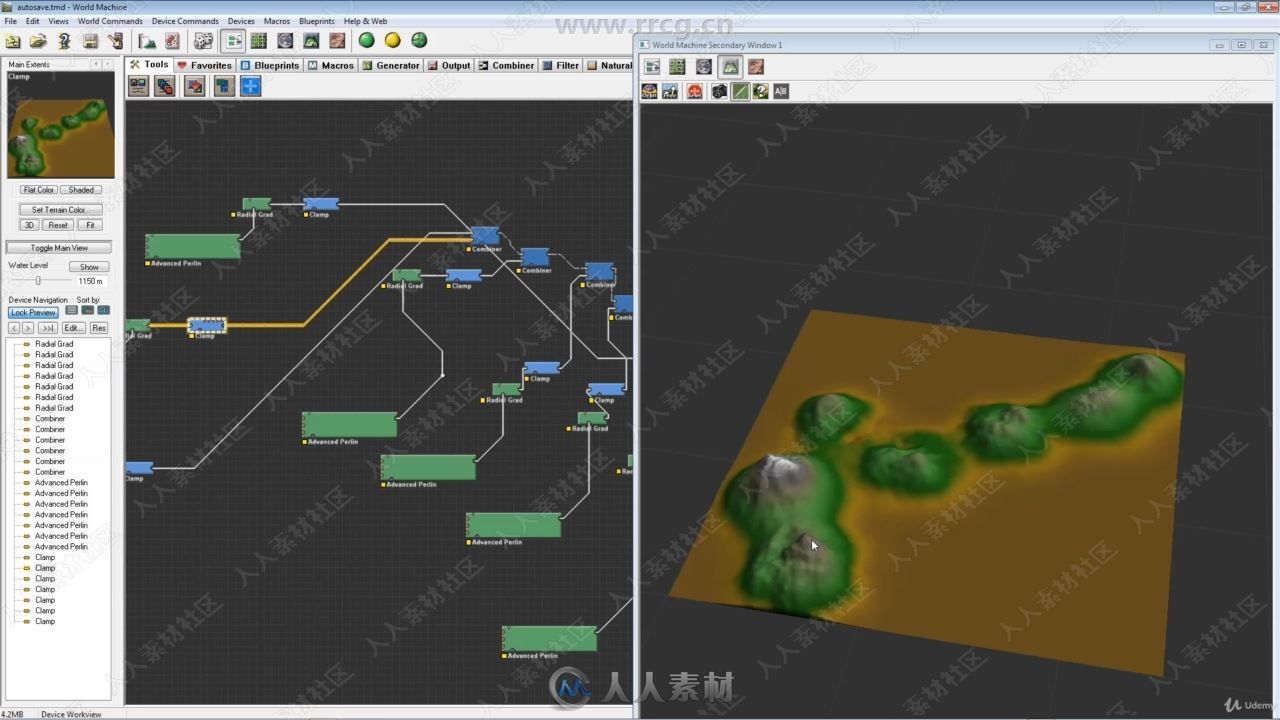Image resolution: width=1280 pixels, height=720 pixels.
Task: Open Explorer globe view in main toolbar
Action: pos(285,41)
